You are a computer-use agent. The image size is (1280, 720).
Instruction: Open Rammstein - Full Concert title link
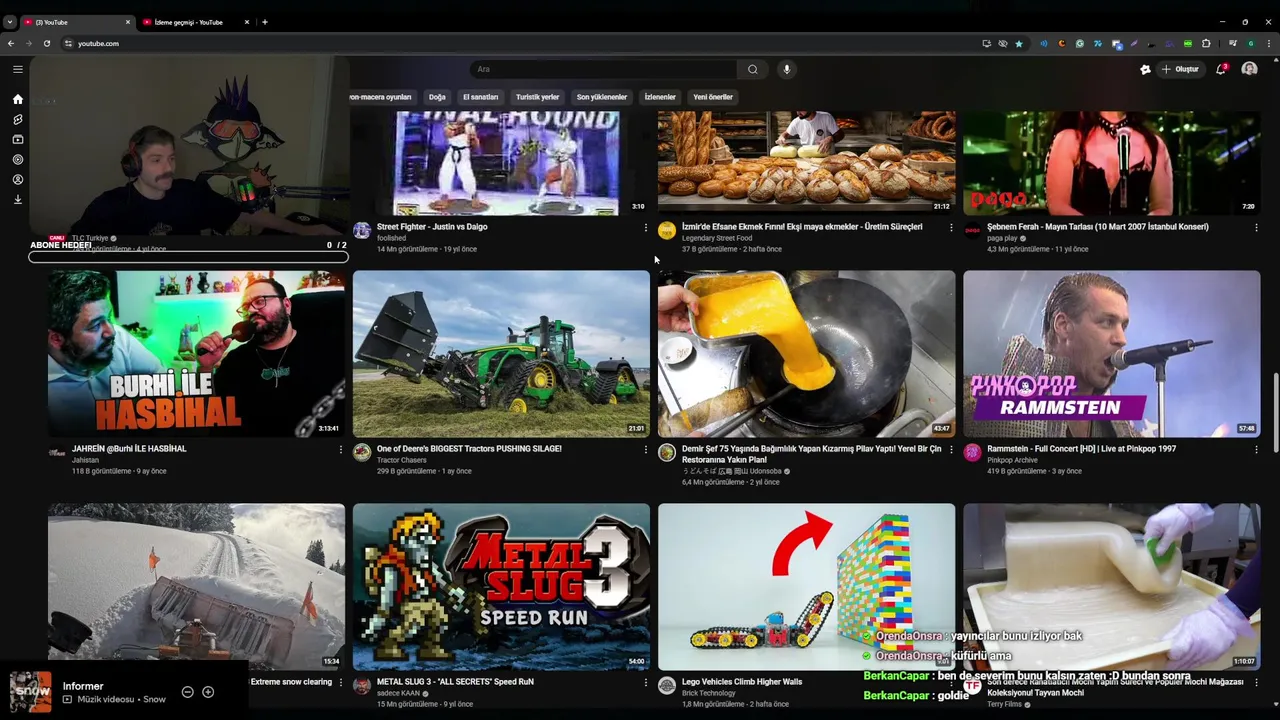pos(1081,449)
